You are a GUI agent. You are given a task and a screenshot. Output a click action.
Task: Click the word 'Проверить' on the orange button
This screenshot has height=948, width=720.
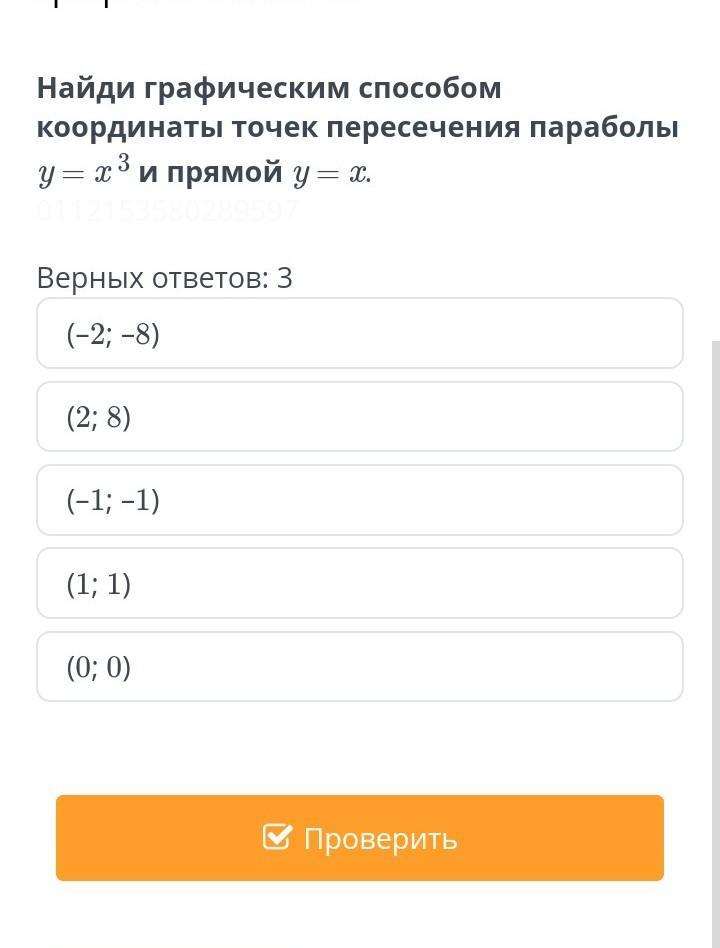(x=380, y=840)
